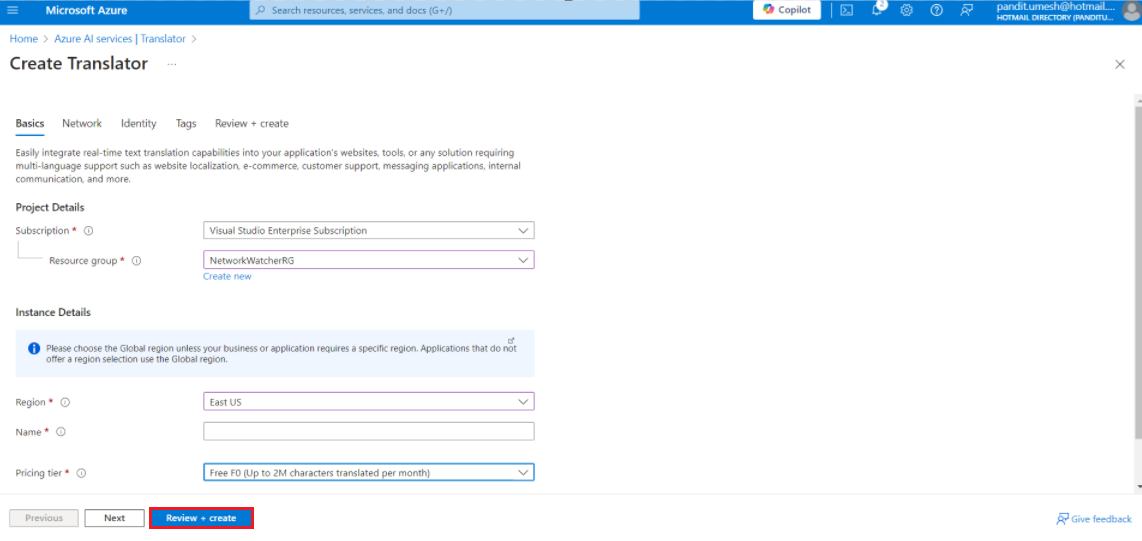Switch to the Tags tab
Screen dimensions: 1142x541
pos(186,124)
